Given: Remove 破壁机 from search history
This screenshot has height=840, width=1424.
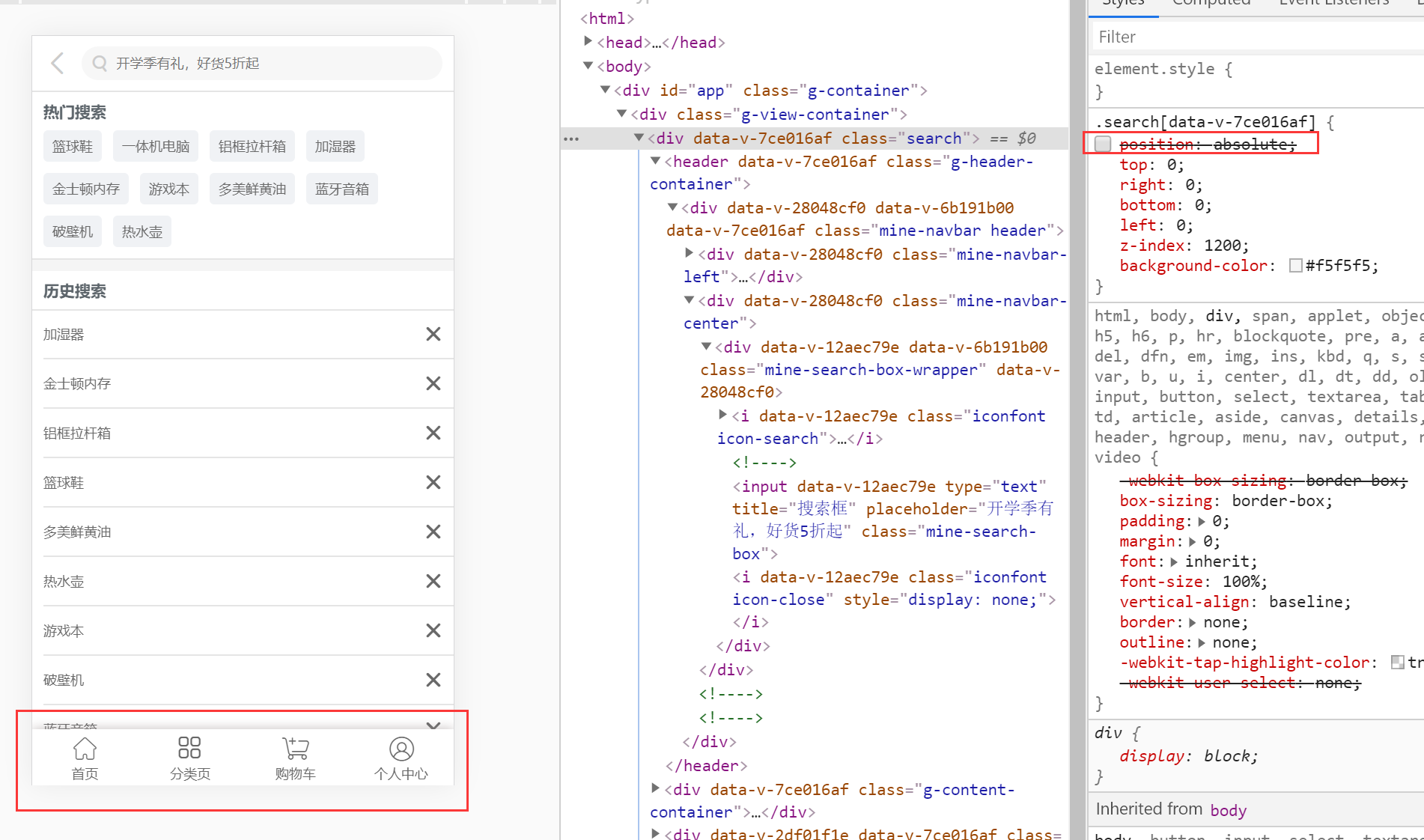Looking at the screenshot, I should (433, 680).
